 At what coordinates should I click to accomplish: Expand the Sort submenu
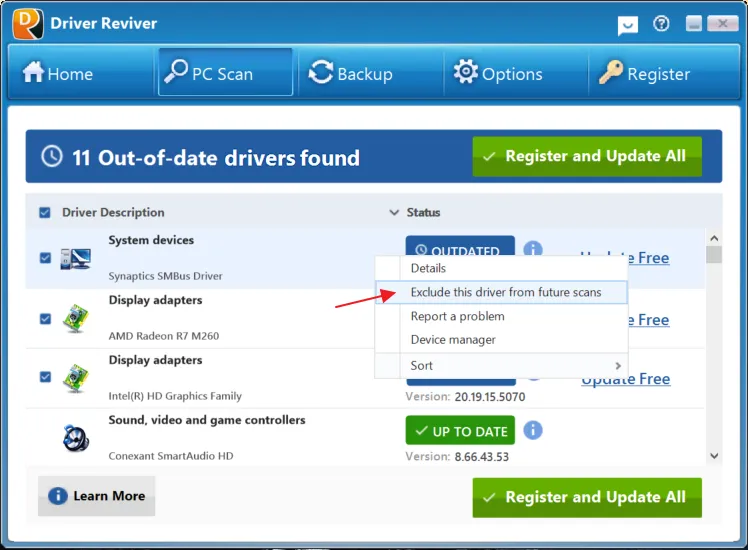(x=501, y=365)
